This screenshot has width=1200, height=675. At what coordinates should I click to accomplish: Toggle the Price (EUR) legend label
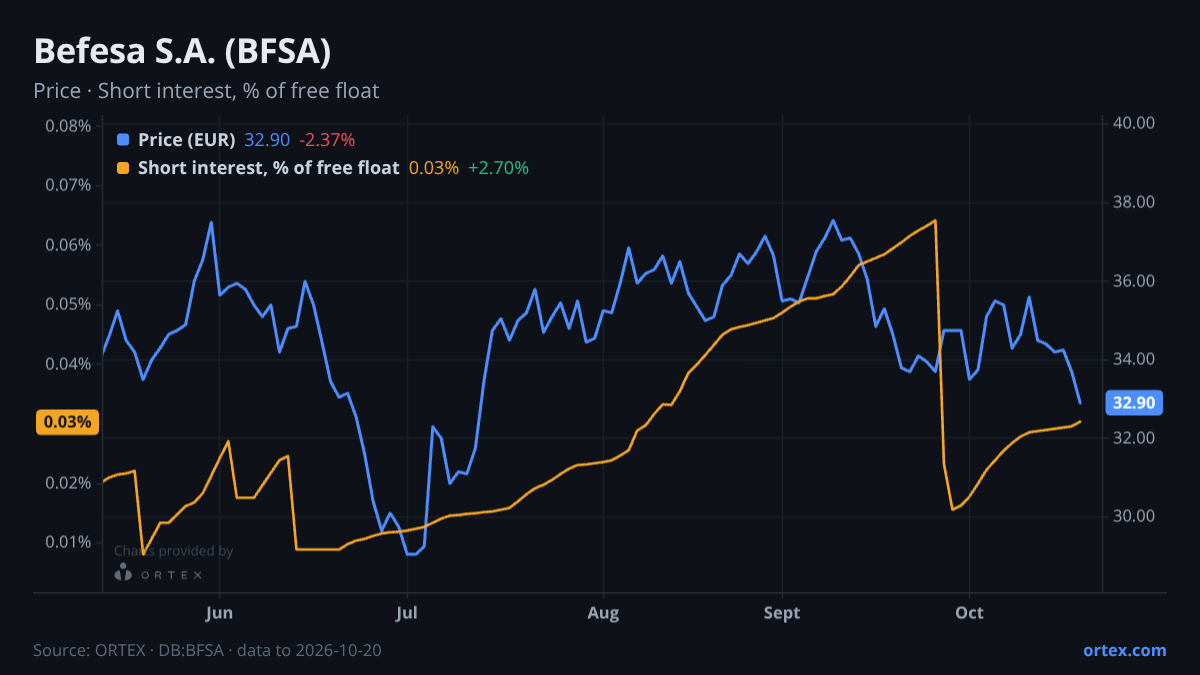coord(186,139)
